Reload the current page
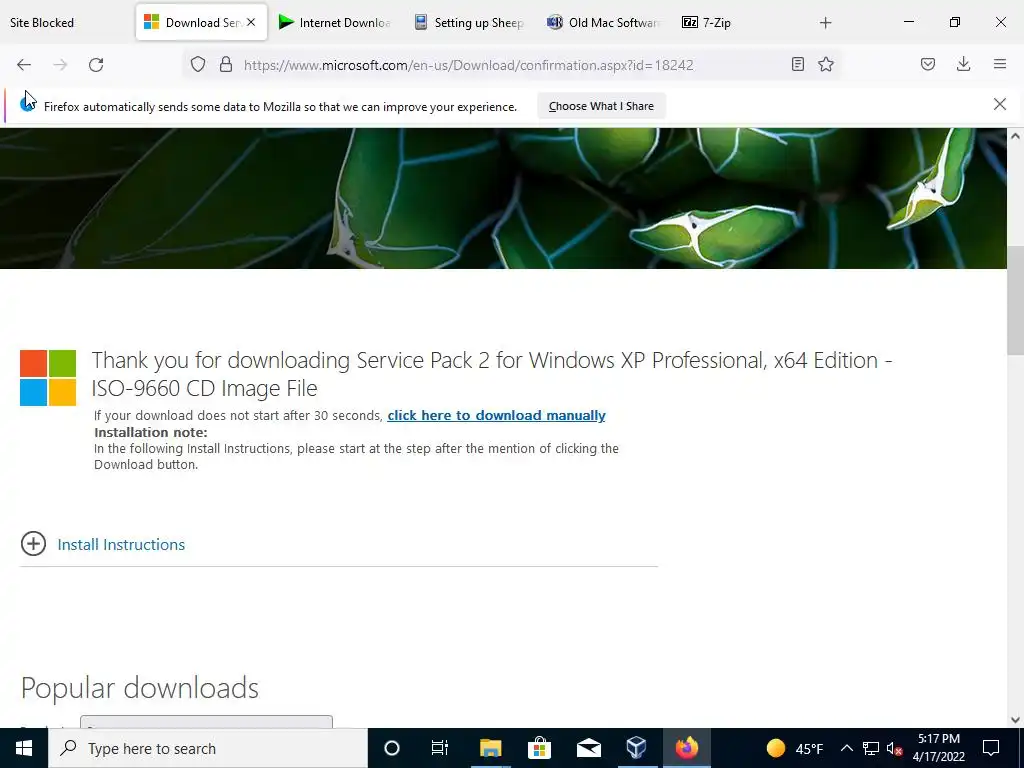1024x768 pixels. tap(96, 65)
